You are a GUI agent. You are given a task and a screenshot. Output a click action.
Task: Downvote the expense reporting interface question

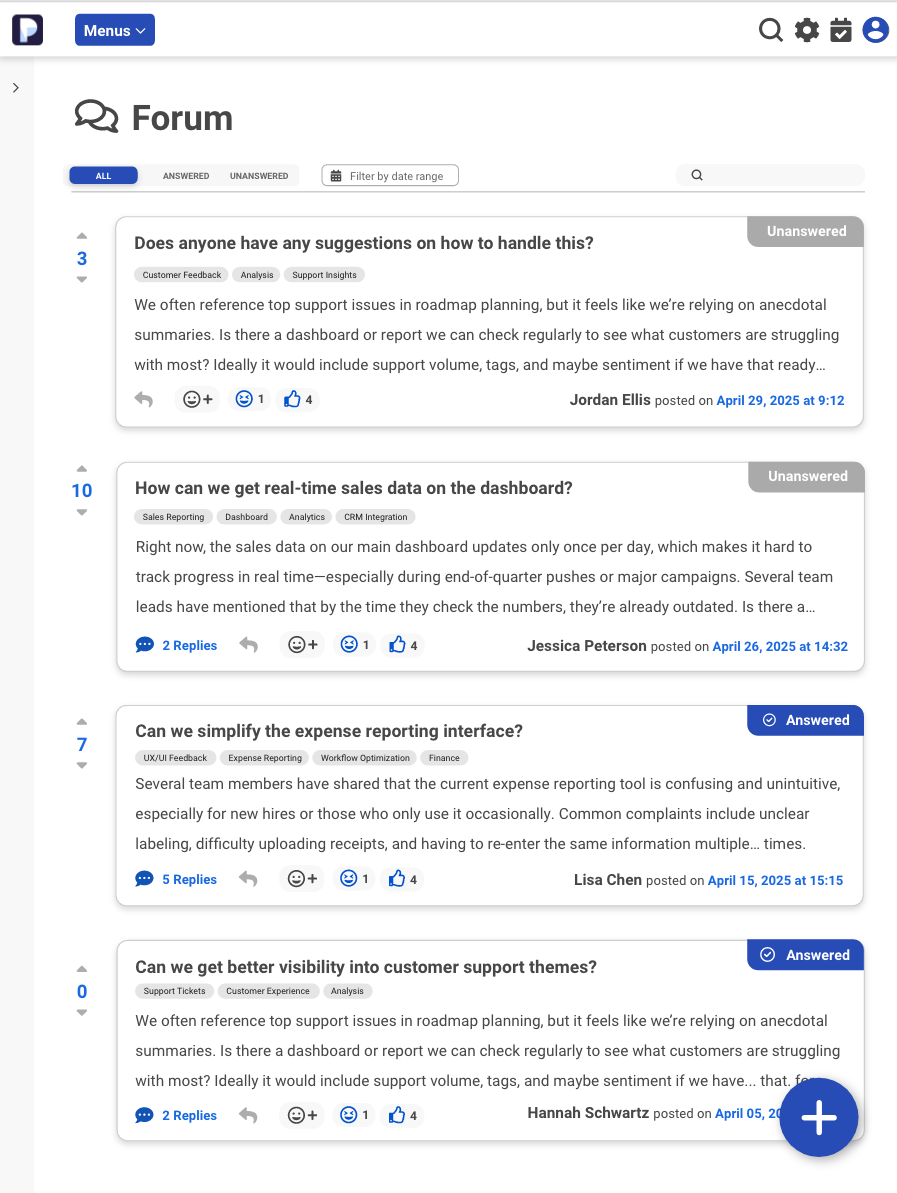click(x=82, y=766)
